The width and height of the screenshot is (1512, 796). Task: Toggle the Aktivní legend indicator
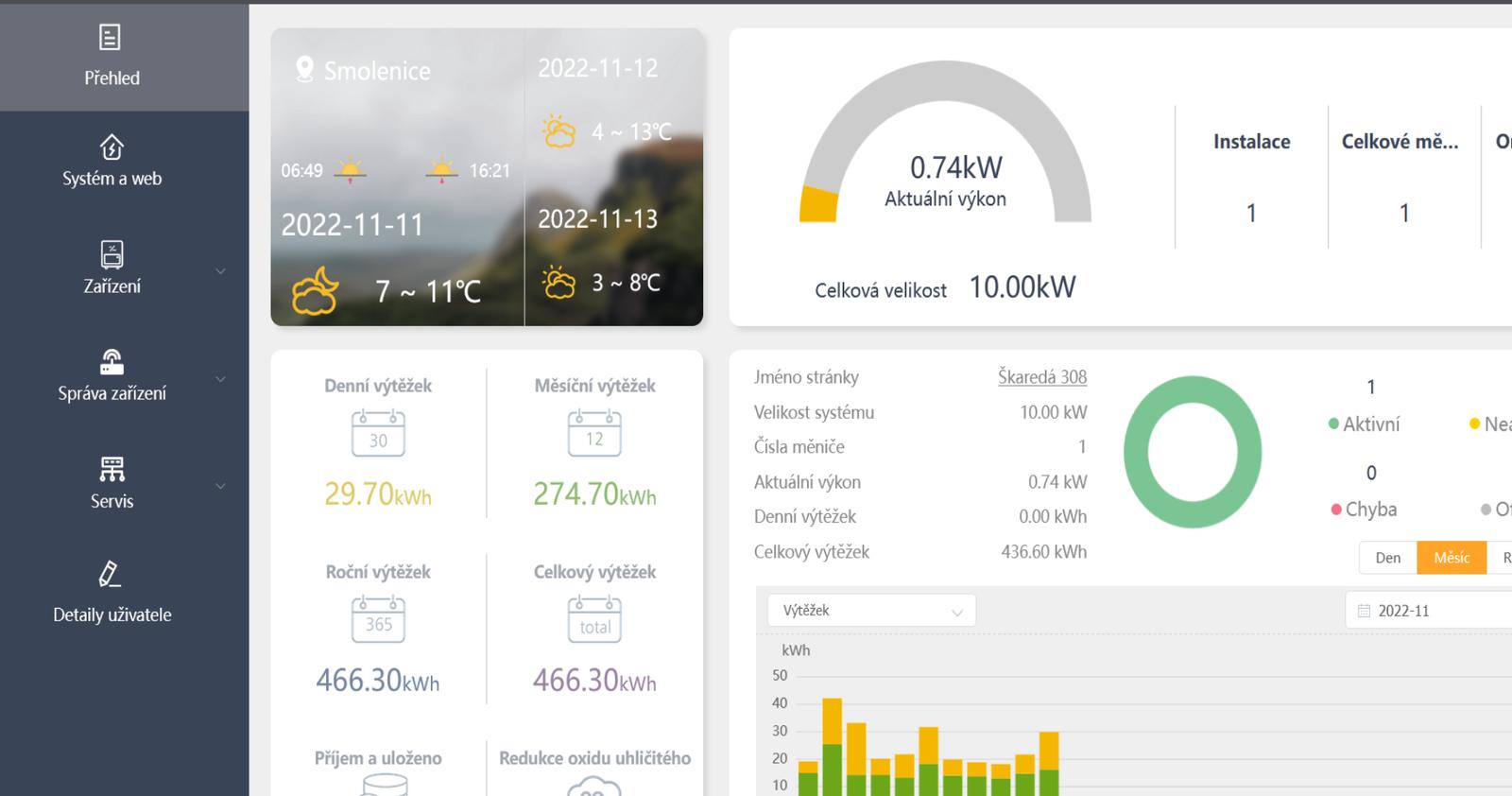pos(1334,424)
